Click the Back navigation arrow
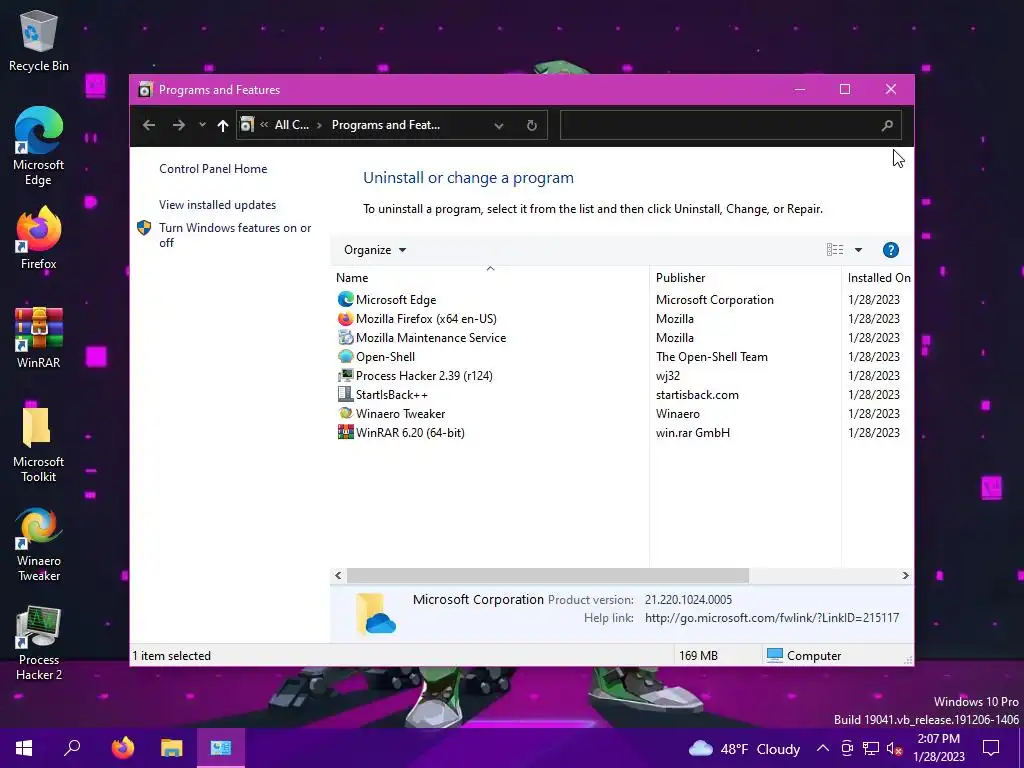This screenshot has height=768, width=1024. 149,125
